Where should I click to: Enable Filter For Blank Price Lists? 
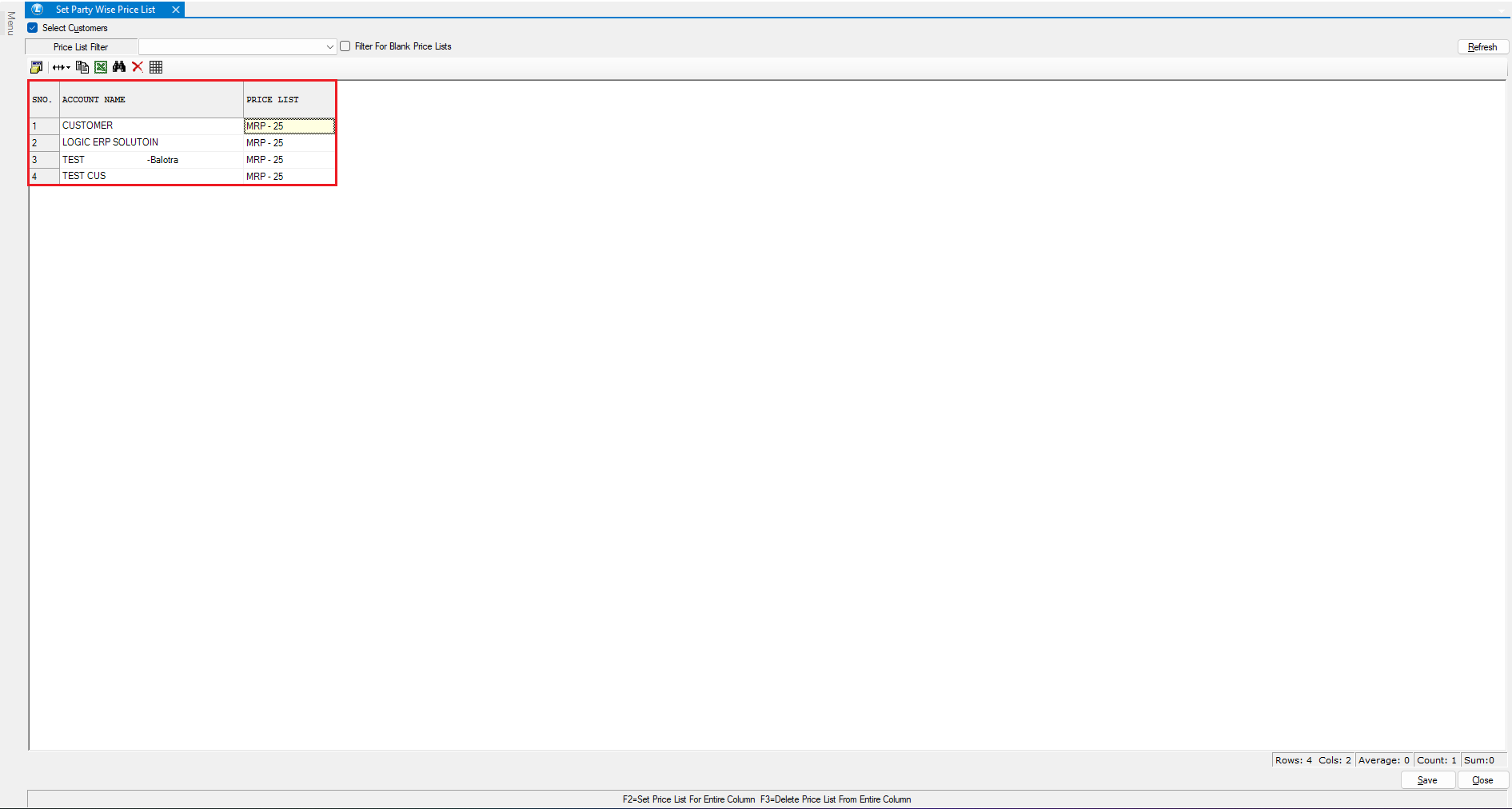(345, 46)
